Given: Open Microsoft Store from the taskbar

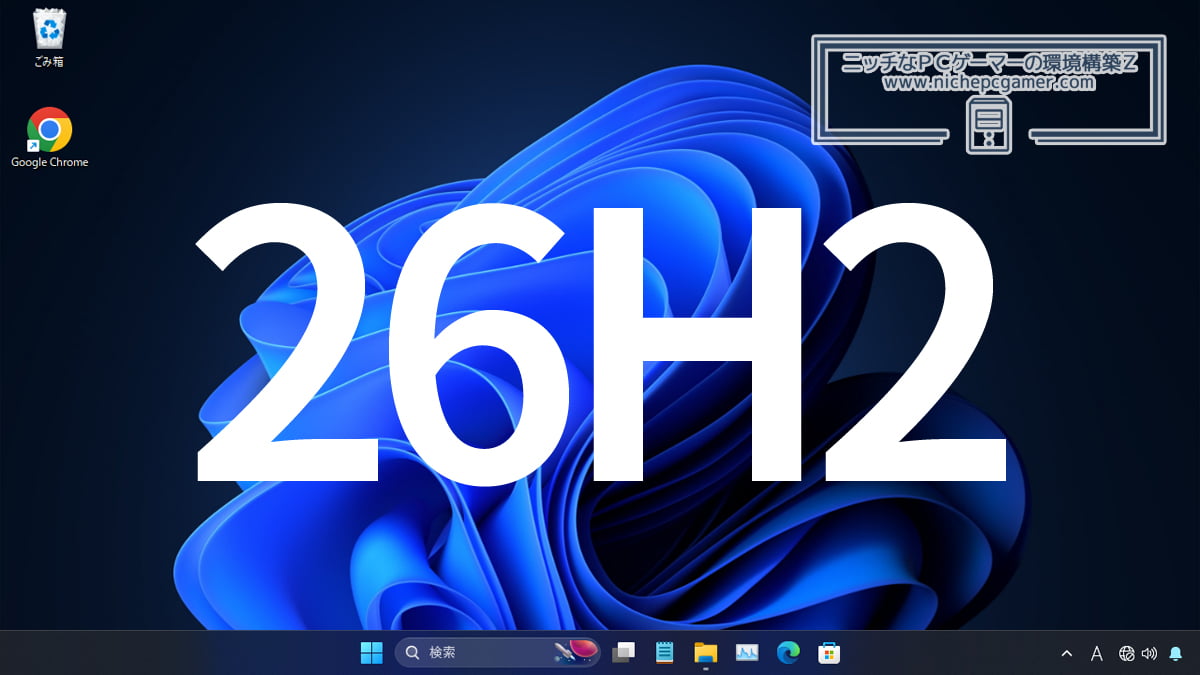Looking at the screenshot, I should click(x=829, y=653).
